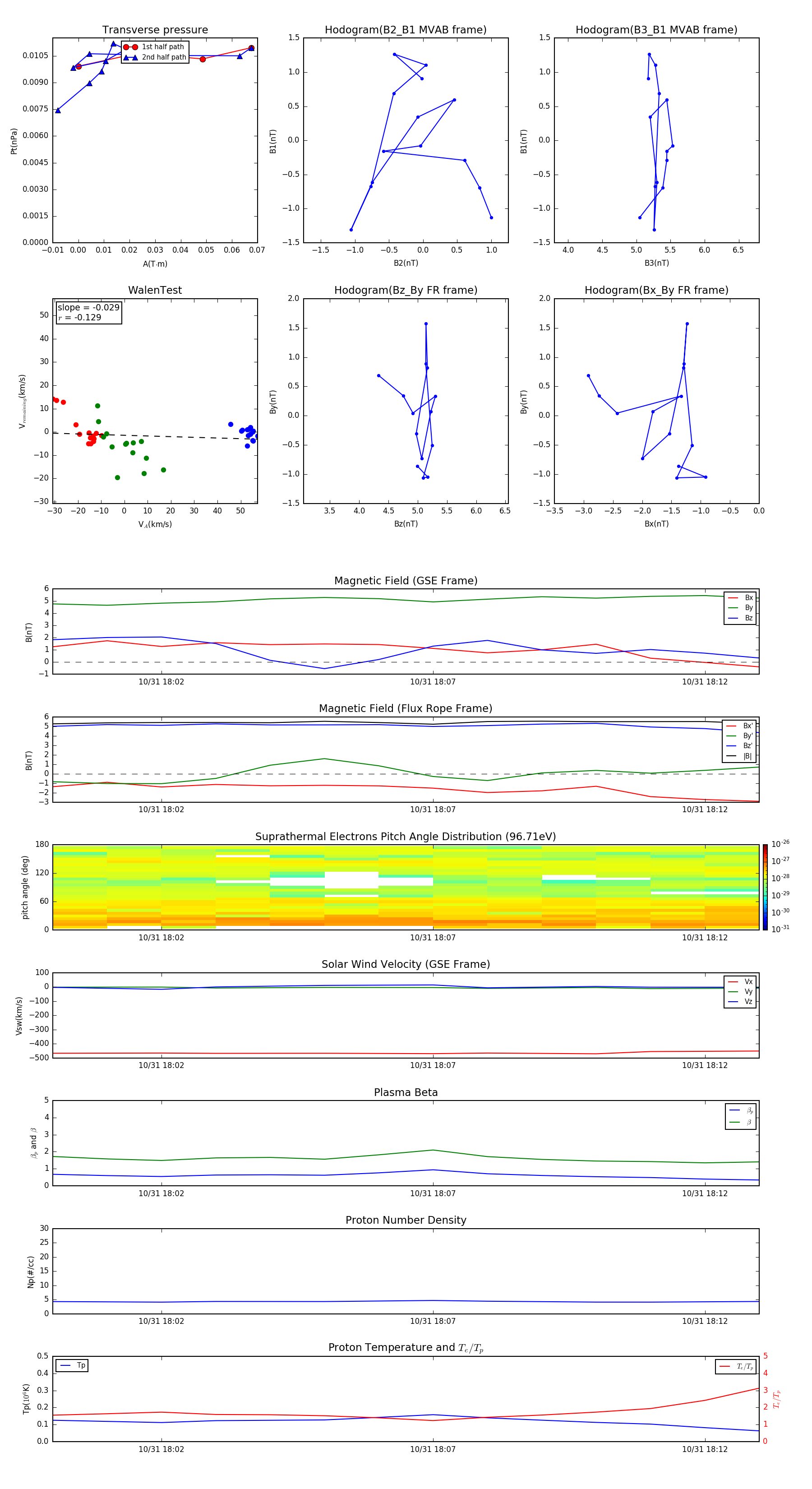This screenshot has width=812, height=1489.
Task: Select the "1st half path" legend entry
Action: pos(154,47)
